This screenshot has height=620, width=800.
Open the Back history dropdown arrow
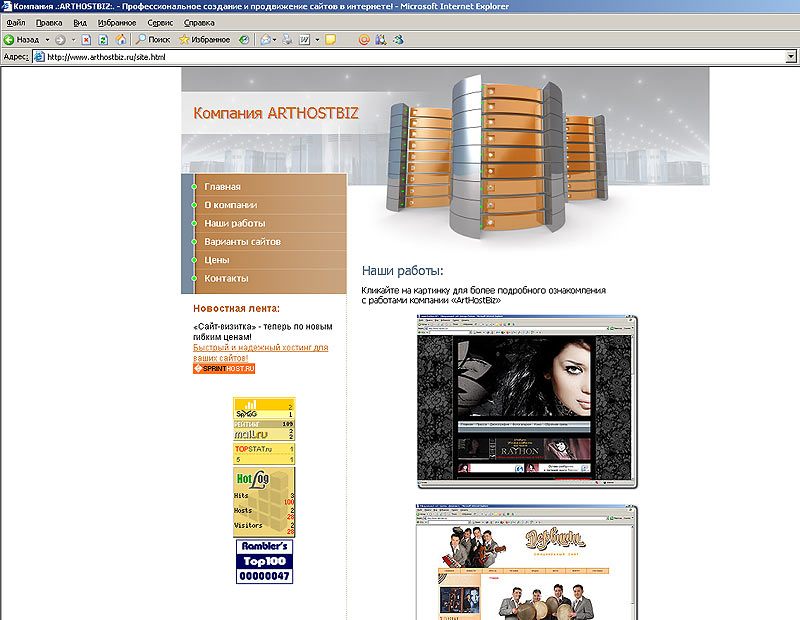coord(47,39)
